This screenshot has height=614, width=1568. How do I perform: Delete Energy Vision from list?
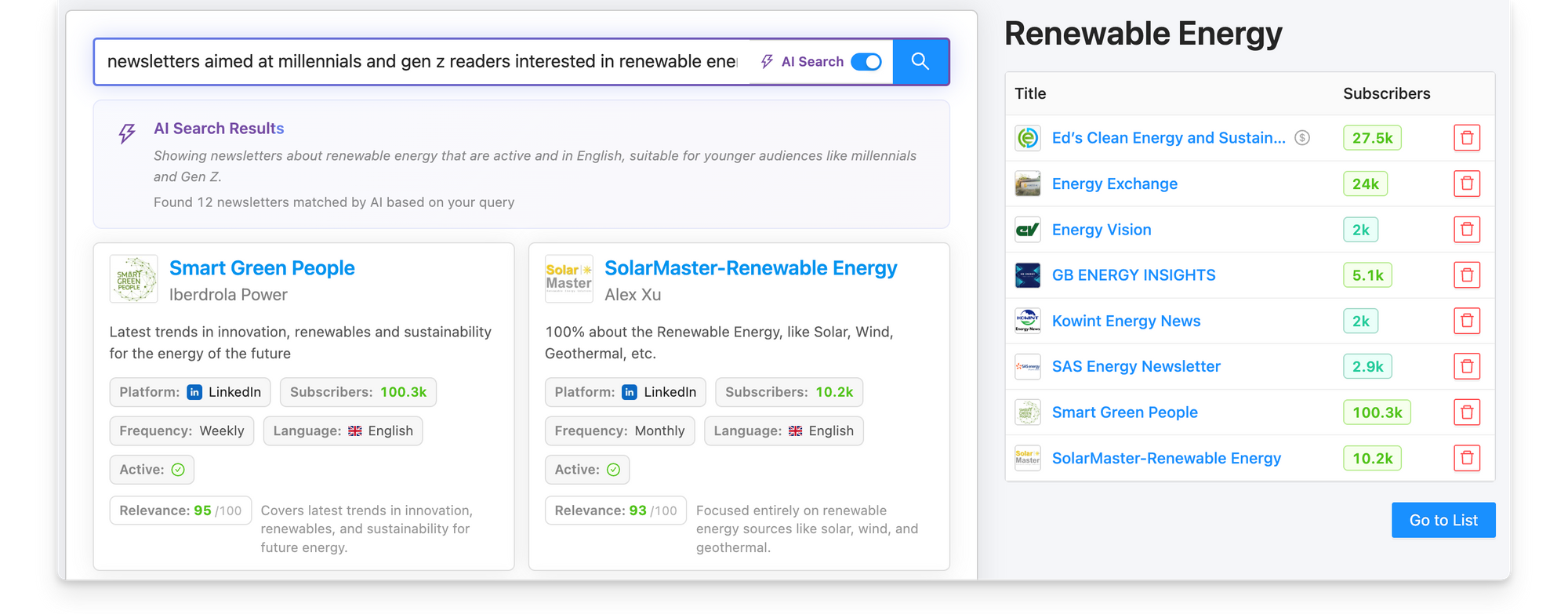(1467, 230)
